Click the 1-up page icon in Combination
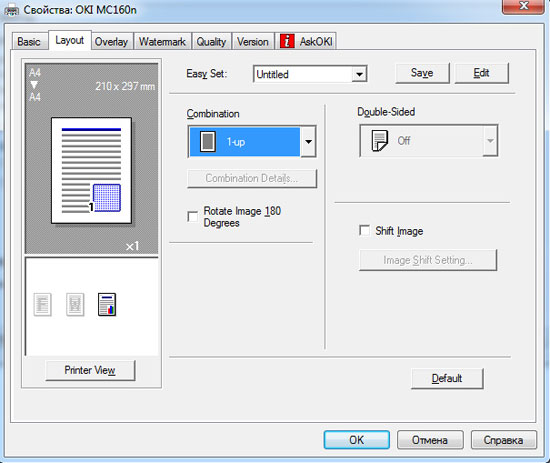 click(208, 142)
